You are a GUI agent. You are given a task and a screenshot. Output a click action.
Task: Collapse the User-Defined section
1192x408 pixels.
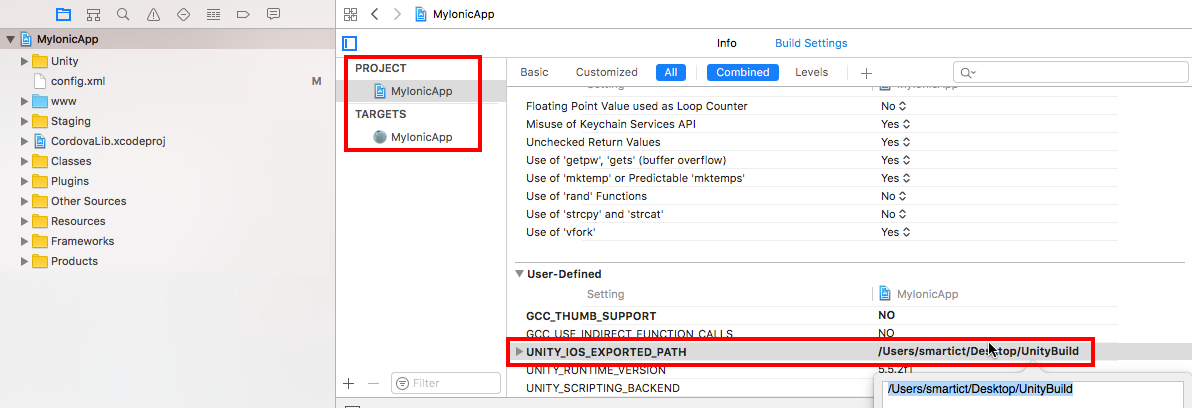519,274
